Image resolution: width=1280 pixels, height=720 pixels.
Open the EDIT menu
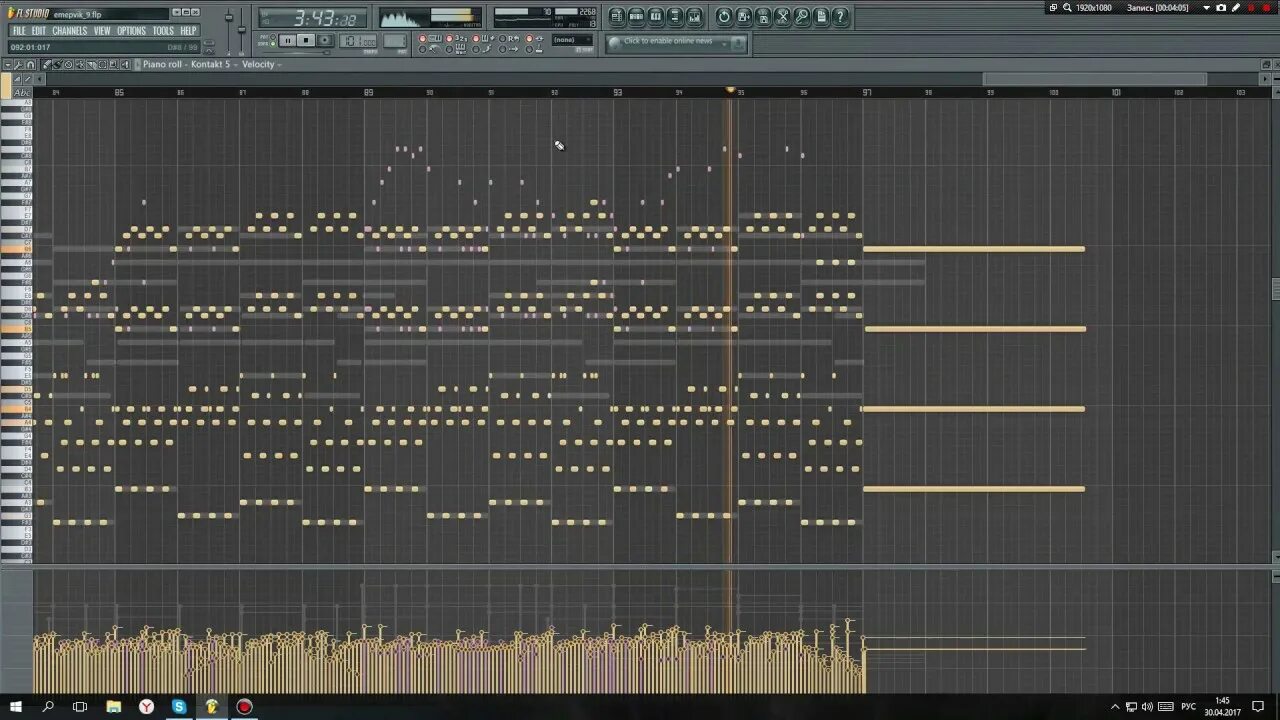click(38, 31)
